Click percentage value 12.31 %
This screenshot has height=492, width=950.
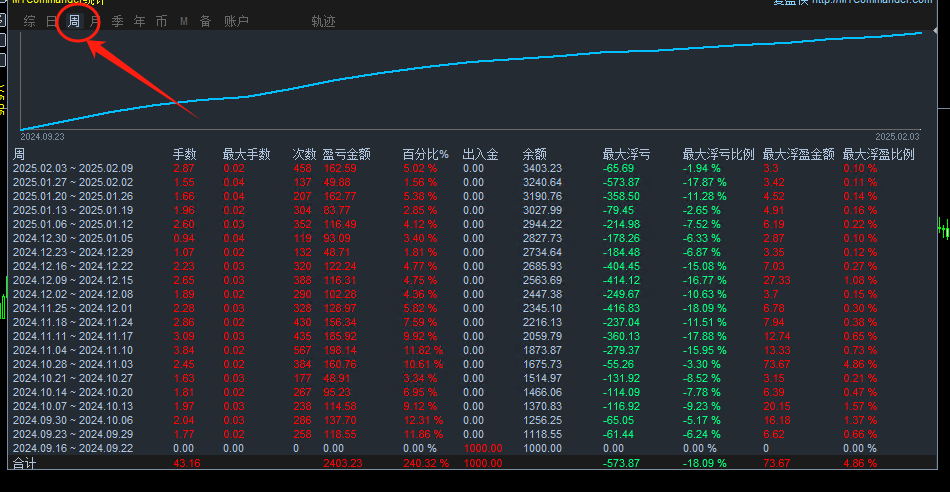424,421
